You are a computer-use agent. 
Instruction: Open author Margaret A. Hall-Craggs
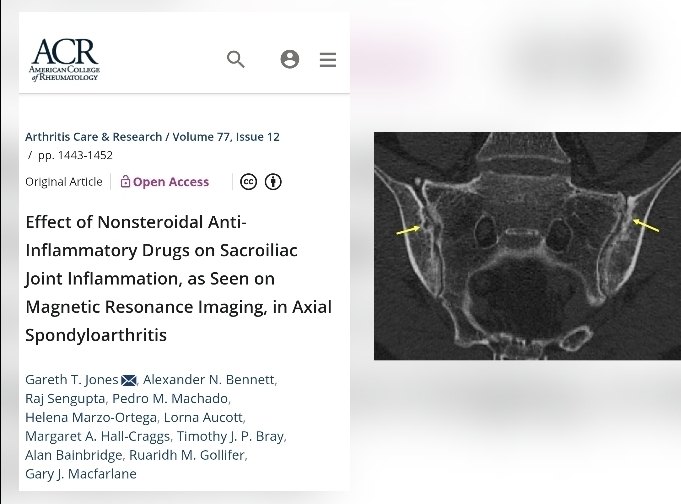click(97, 436)
